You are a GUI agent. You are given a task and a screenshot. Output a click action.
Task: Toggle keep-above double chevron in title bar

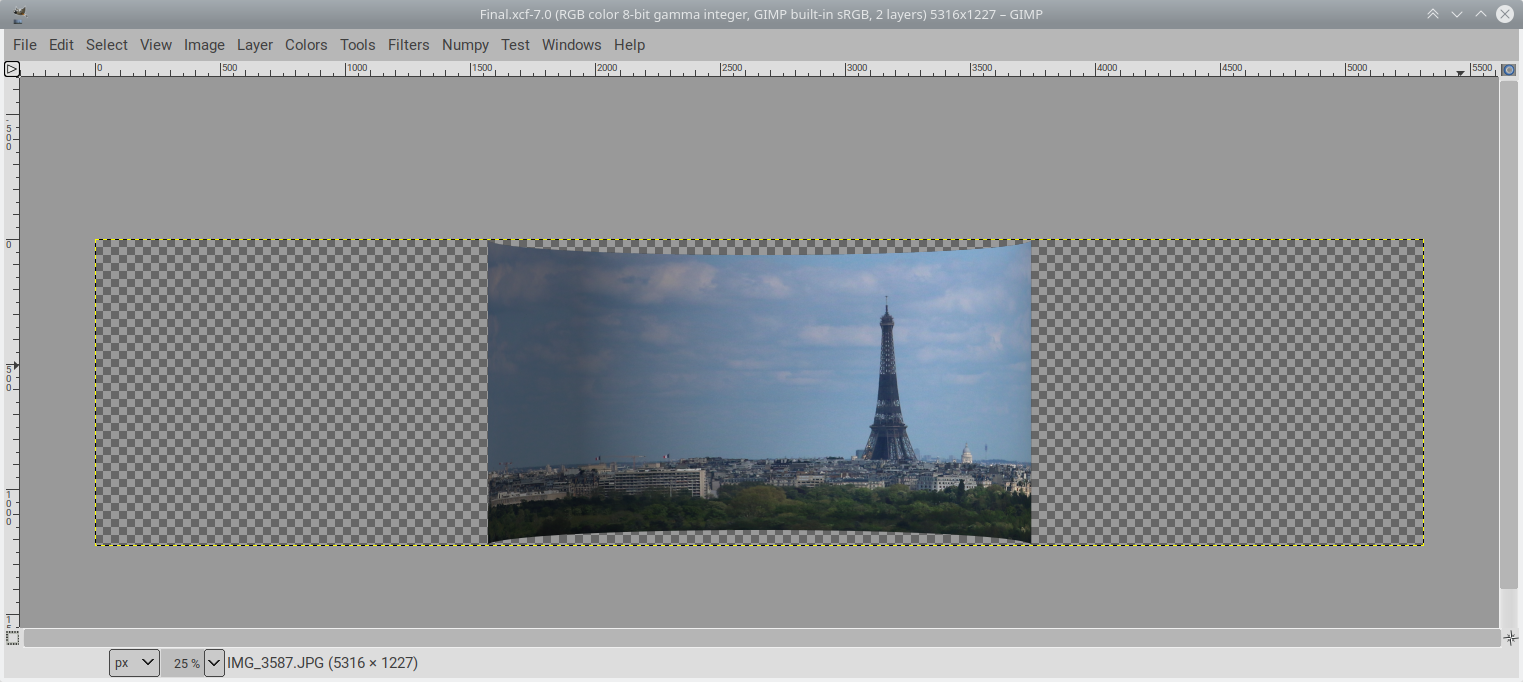click(1433, 14)
